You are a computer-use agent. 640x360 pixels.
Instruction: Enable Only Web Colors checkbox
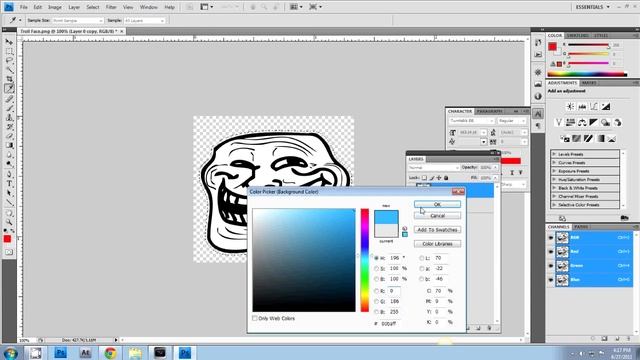255,318
